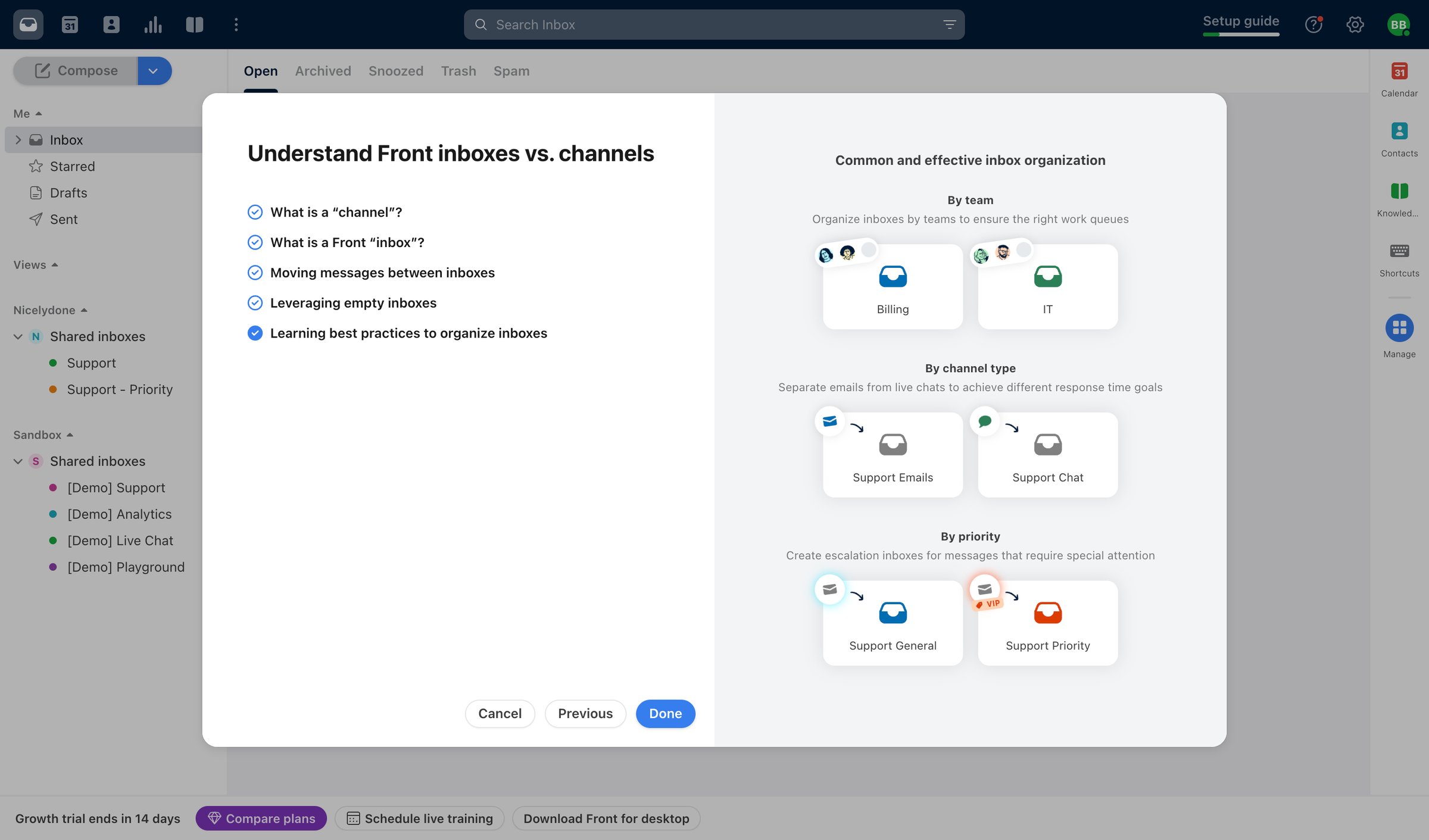Click the three-dot more menu in top bar
The height and width of the screenshot is (840, 1429).
(x=236, y=24)
